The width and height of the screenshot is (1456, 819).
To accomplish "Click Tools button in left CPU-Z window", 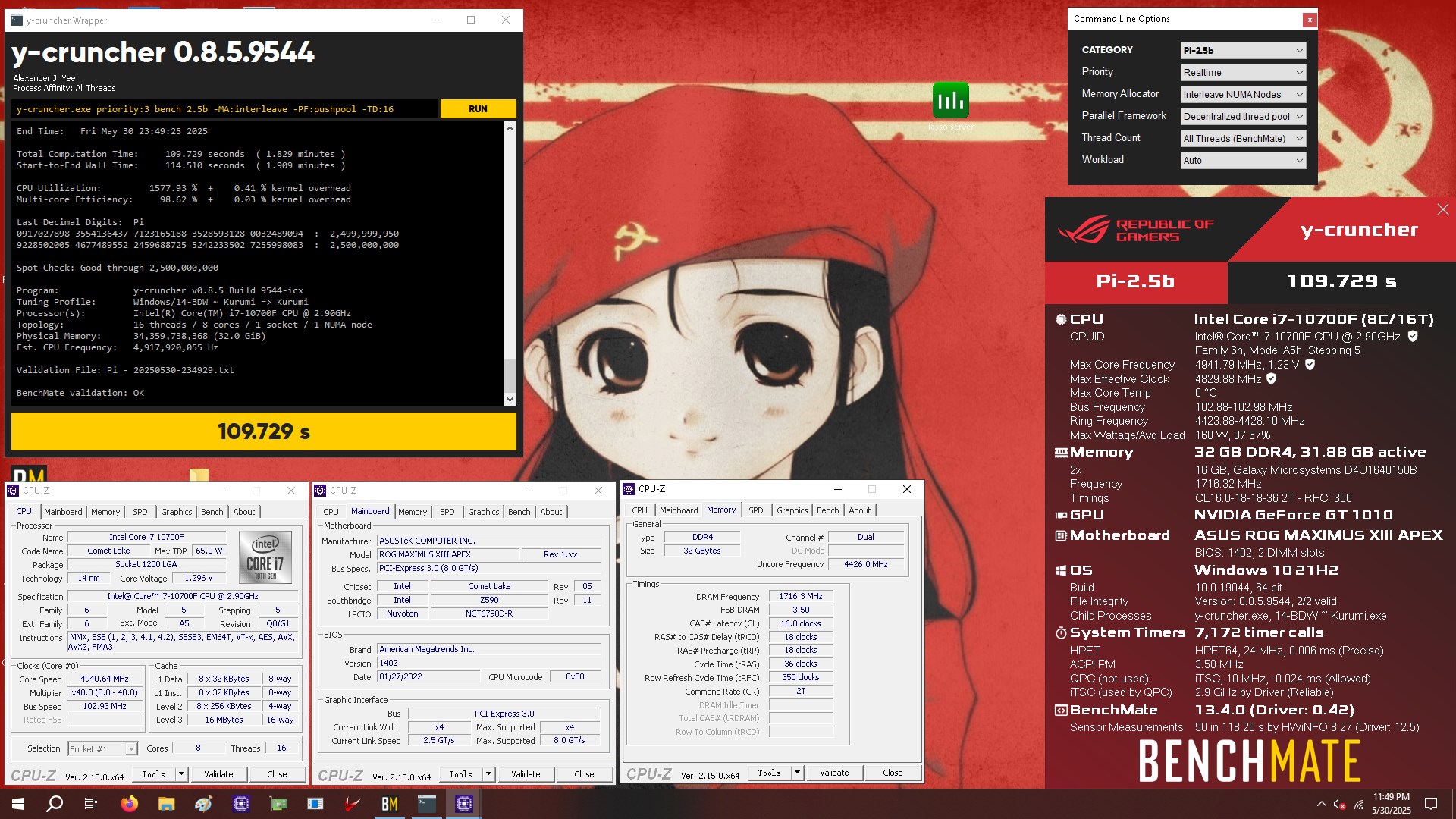I will pyautogui.click(x=154, y=774).
